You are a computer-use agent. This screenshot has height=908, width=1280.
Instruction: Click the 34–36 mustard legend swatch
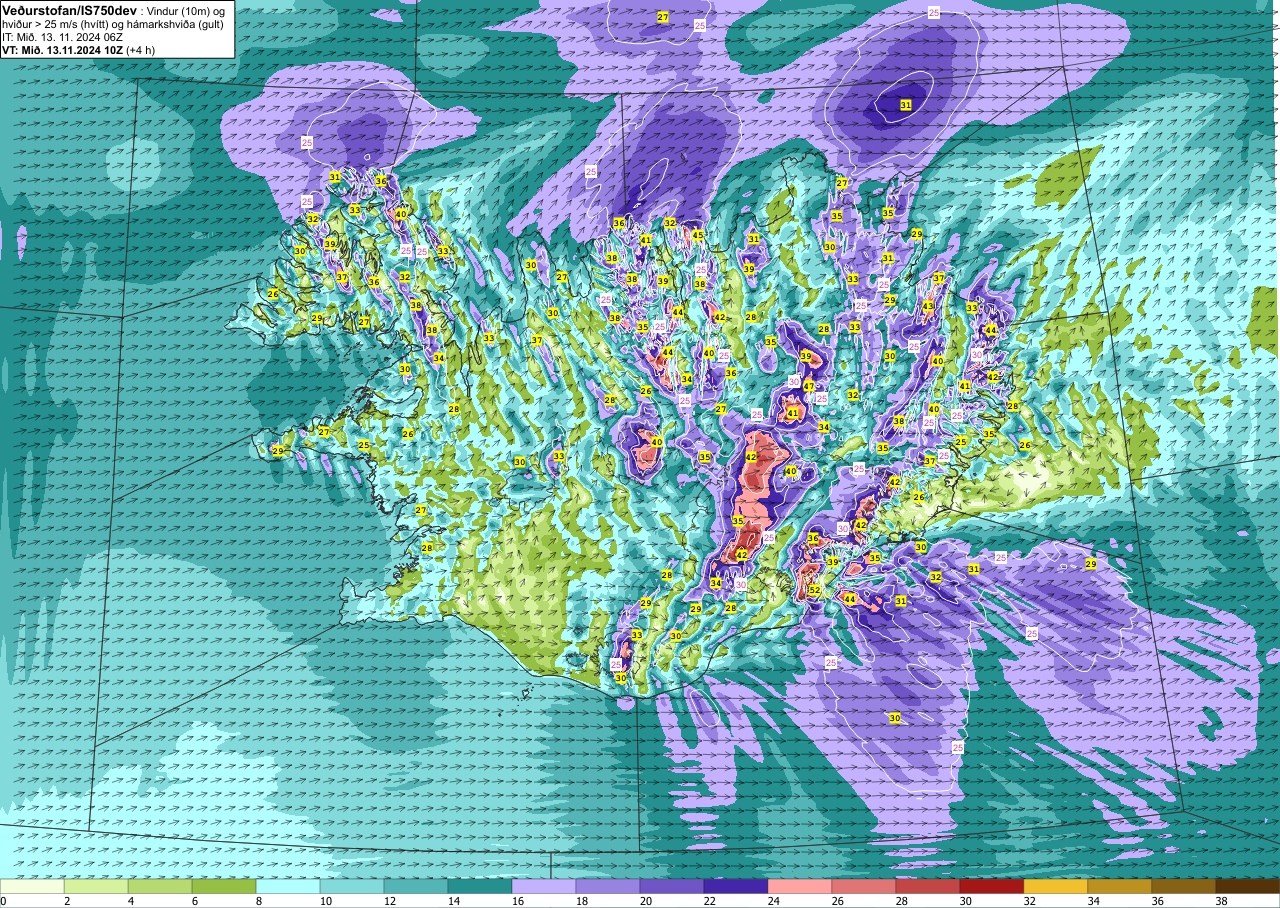tap(1120, 886)
